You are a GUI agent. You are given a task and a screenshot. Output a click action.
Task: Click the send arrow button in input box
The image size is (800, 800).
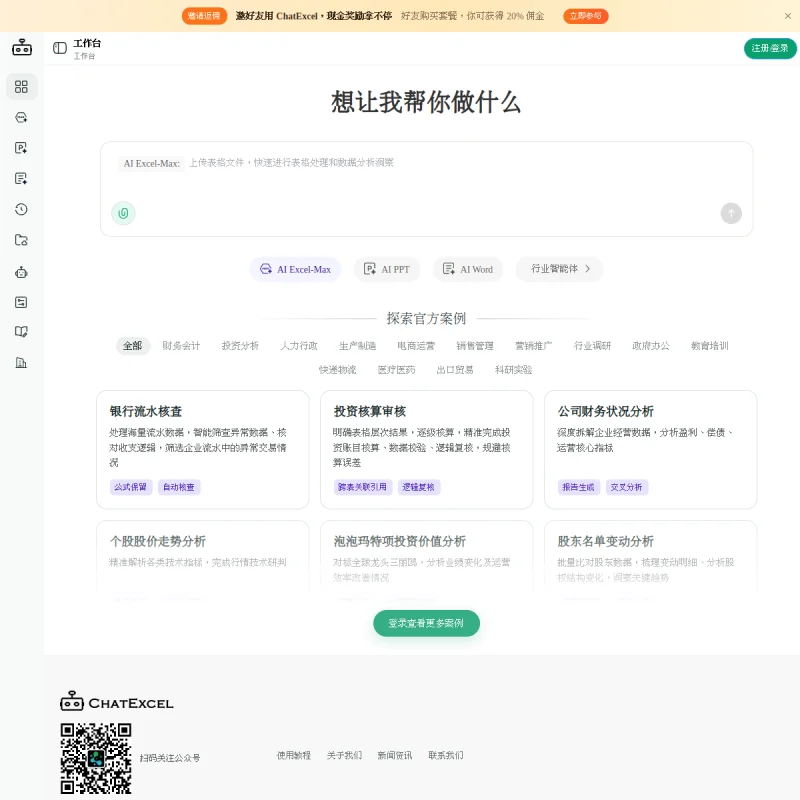[731, 213]
